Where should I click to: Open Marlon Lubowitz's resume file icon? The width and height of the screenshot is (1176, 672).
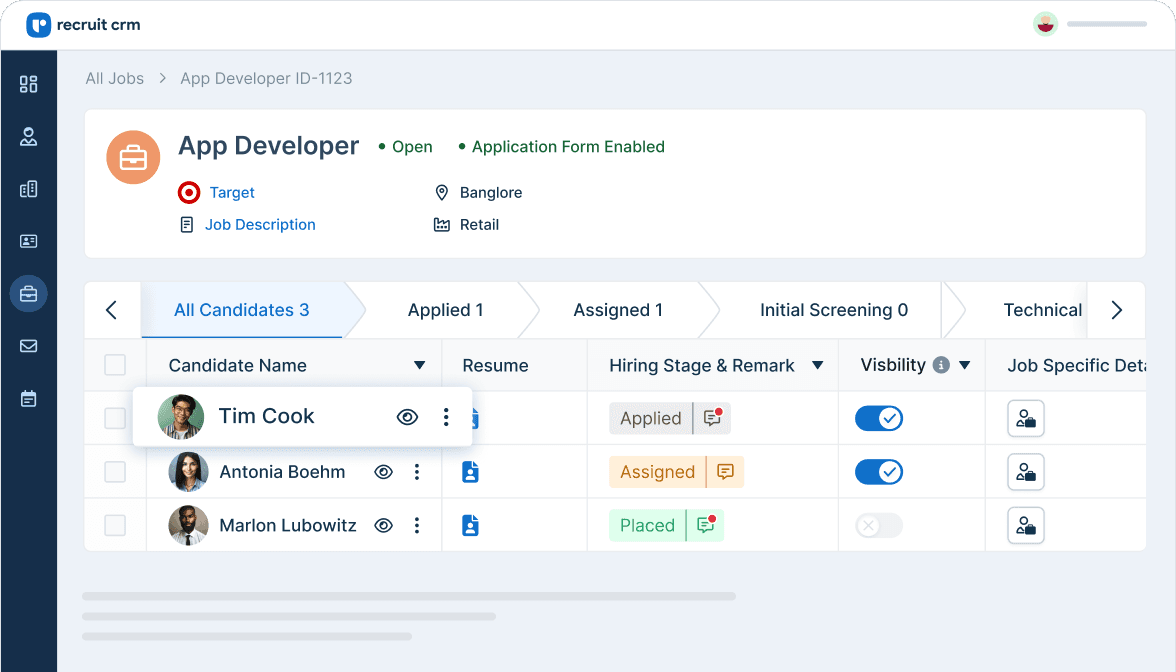point(470,525)
